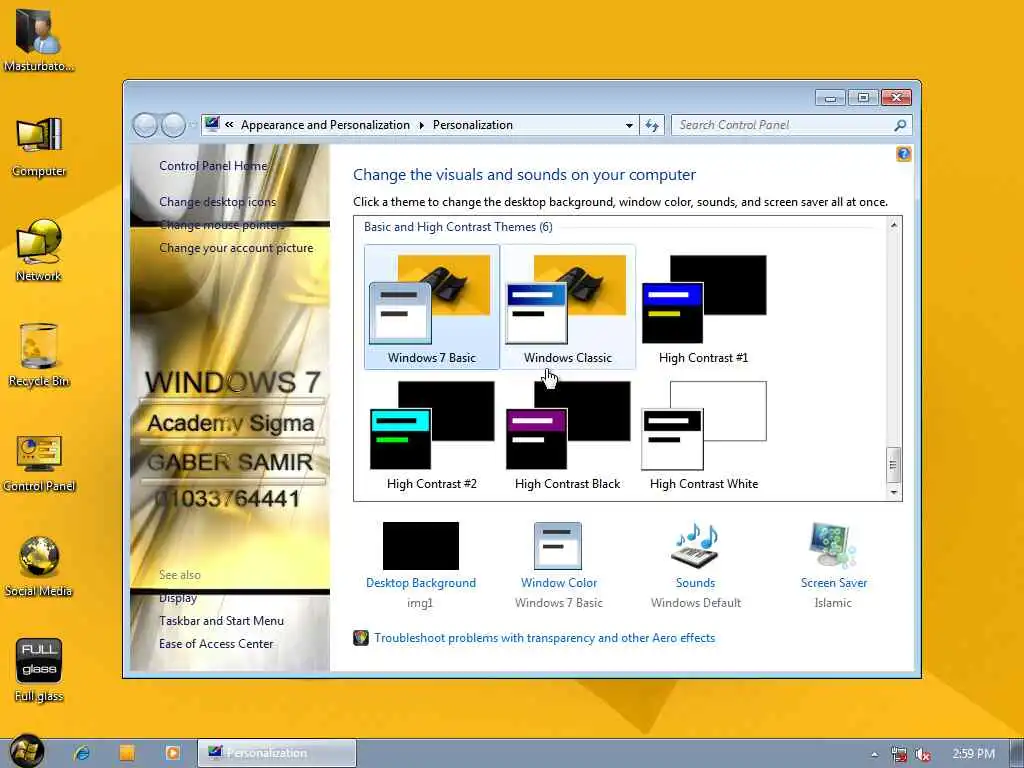This screenshot has width=1024, height=768.
Task: Click the Start orb on the taskbar
Action: point(26,751)
